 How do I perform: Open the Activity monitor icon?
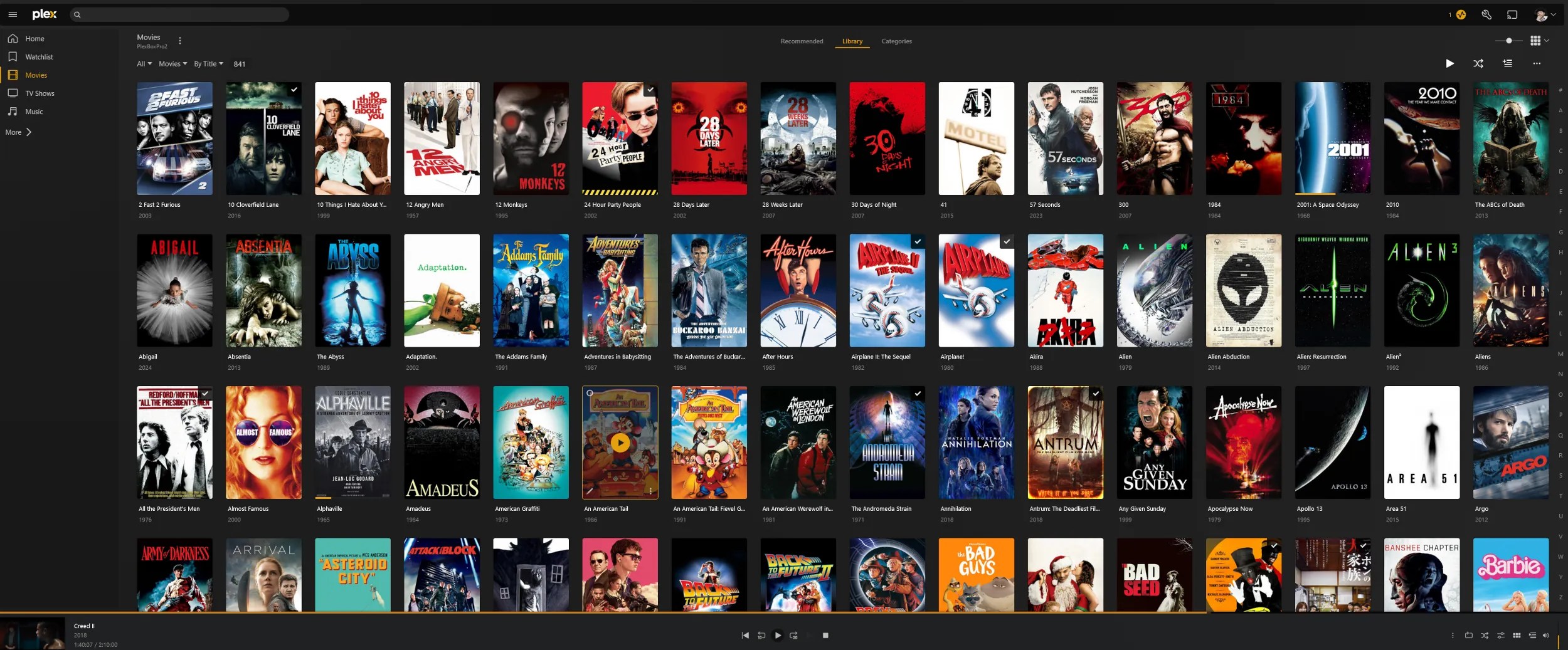[x=1461, y=14]
